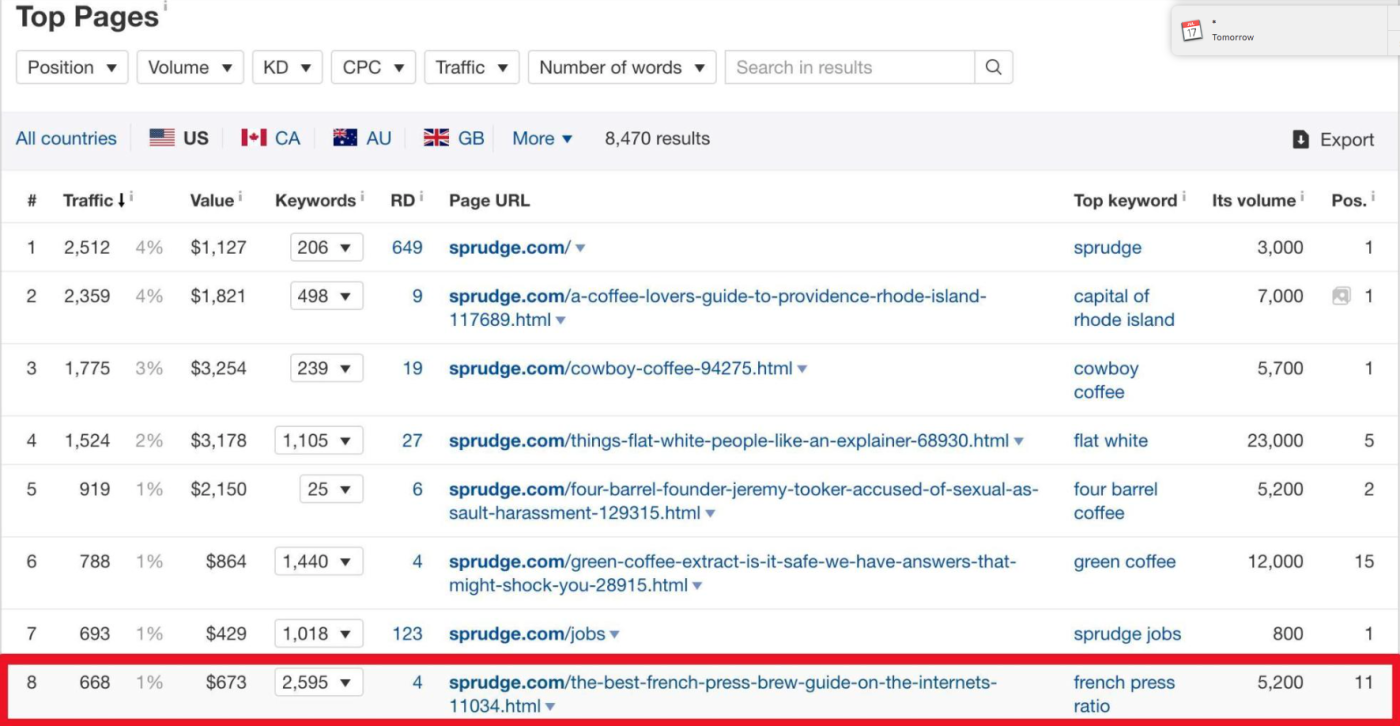Open caret menu next to flat-white explainer URL
The height and width of the screenshot is (726, 1400).
coord(1019,441)
